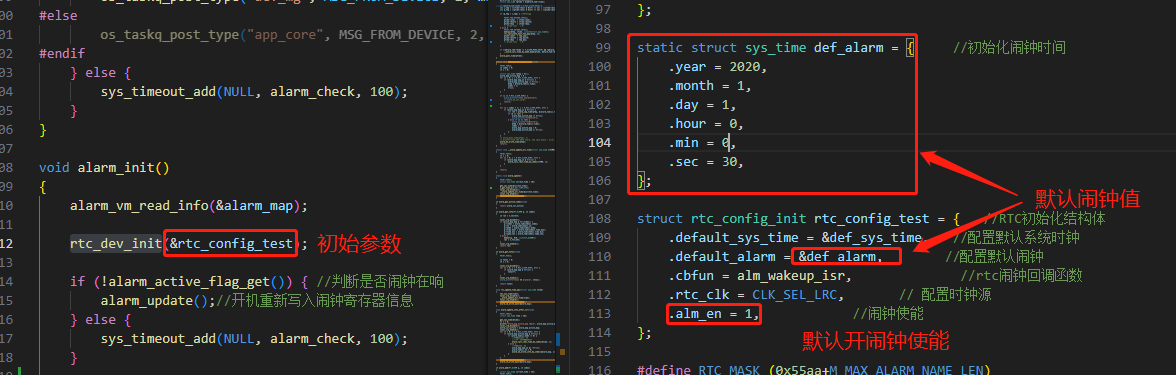Click the &rtc_config_test argument of rtc_dev_init
Viewport: 1176px width, 375px height.
232,243
